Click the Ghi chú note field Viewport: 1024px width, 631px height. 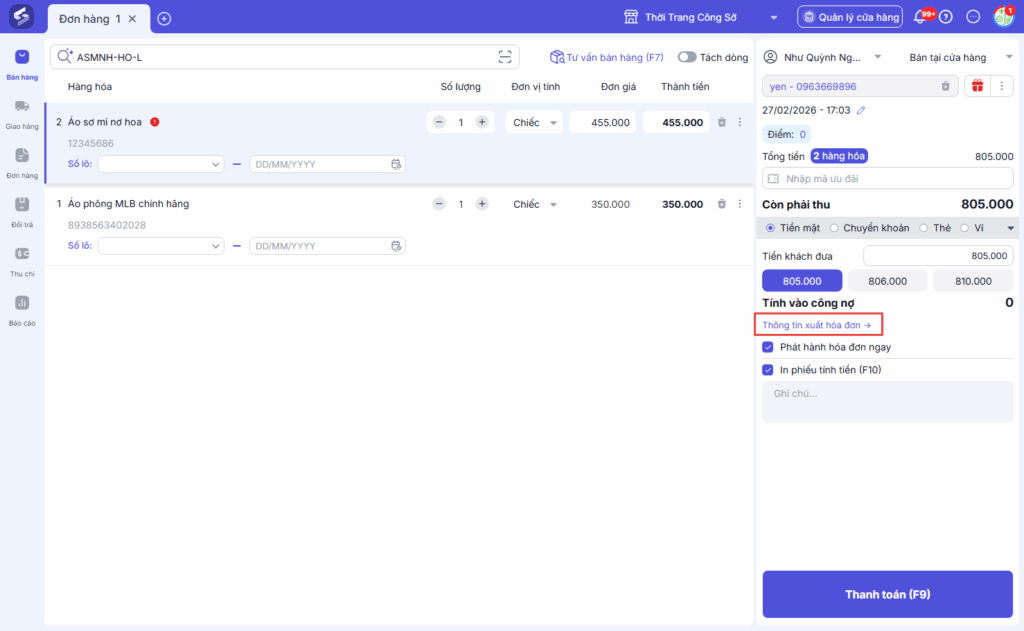[x=888, y=402]
